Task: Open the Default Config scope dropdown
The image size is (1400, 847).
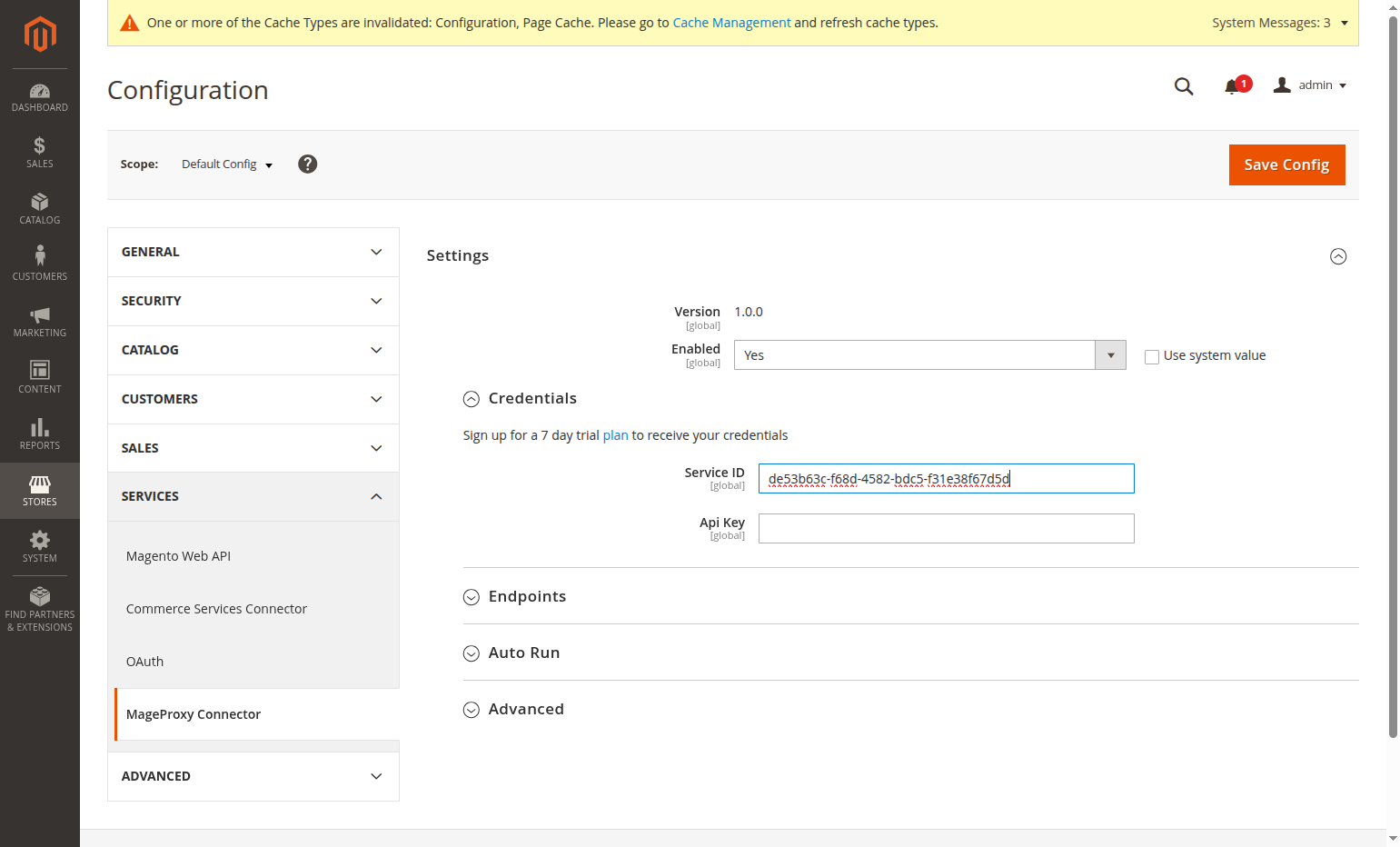Action: click(227, 164)
